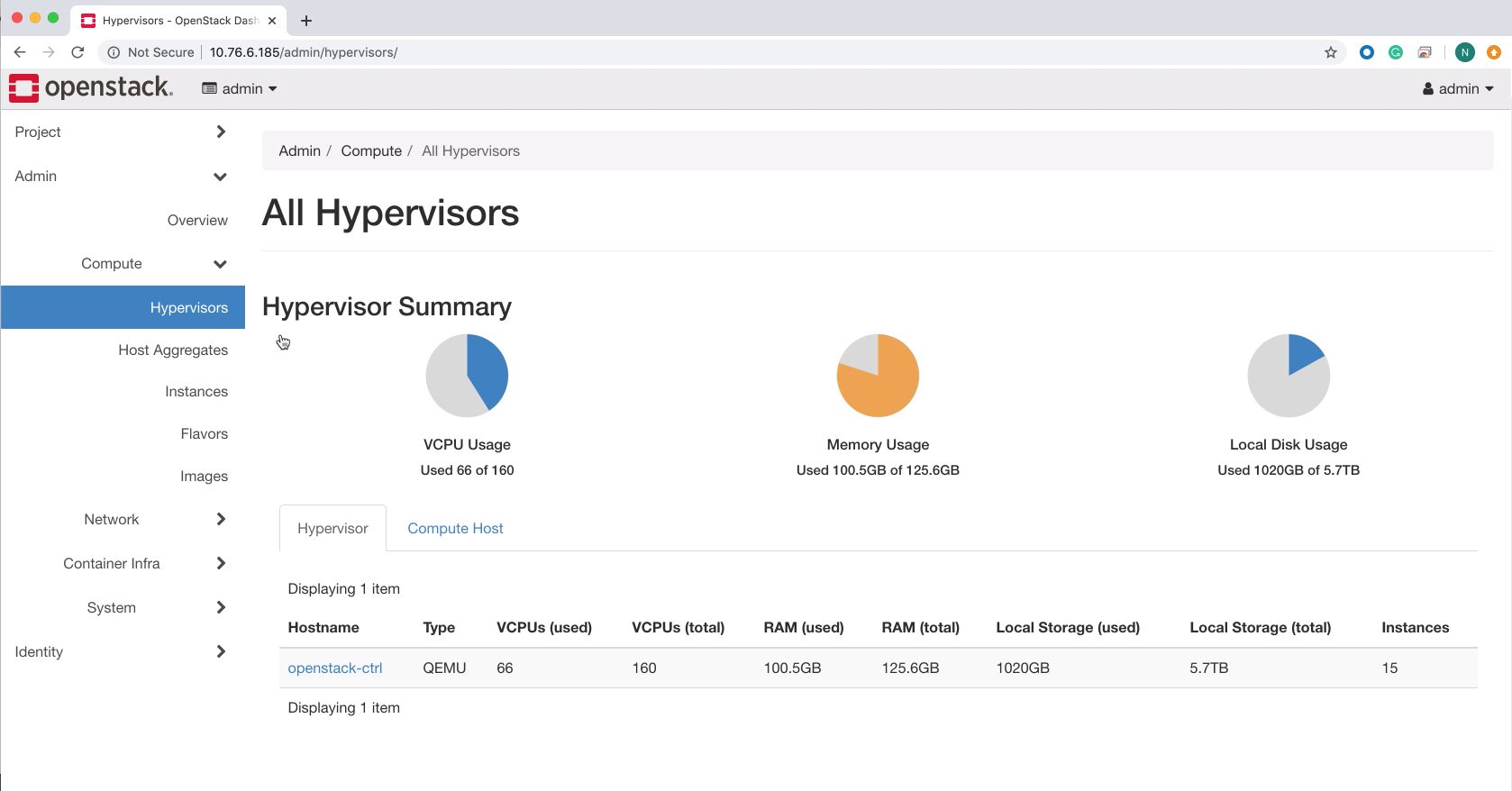Switch to the Hypervisor tab
This screenshot has width=1512, height=791.
(x=332, y=528)
